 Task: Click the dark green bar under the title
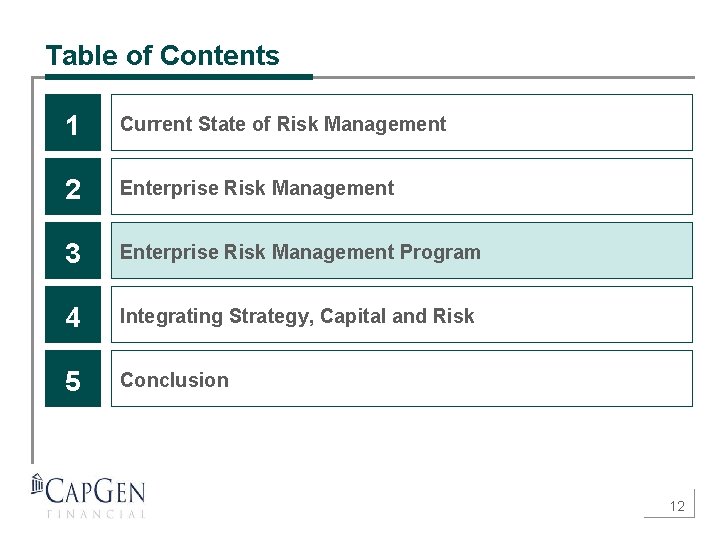(178, 76)
